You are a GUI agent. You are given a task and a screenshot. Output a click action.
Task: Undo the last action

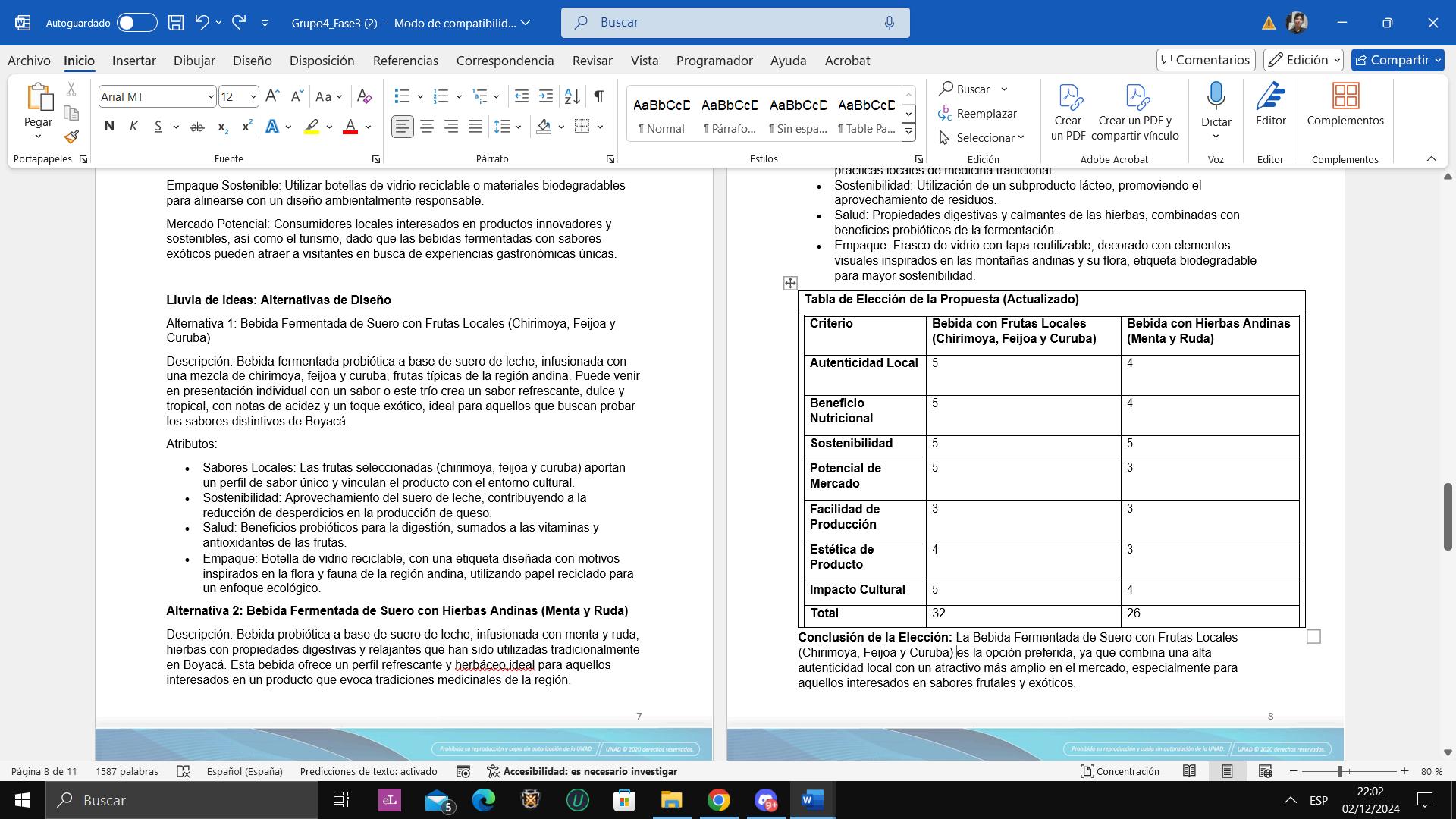[202, 23]
